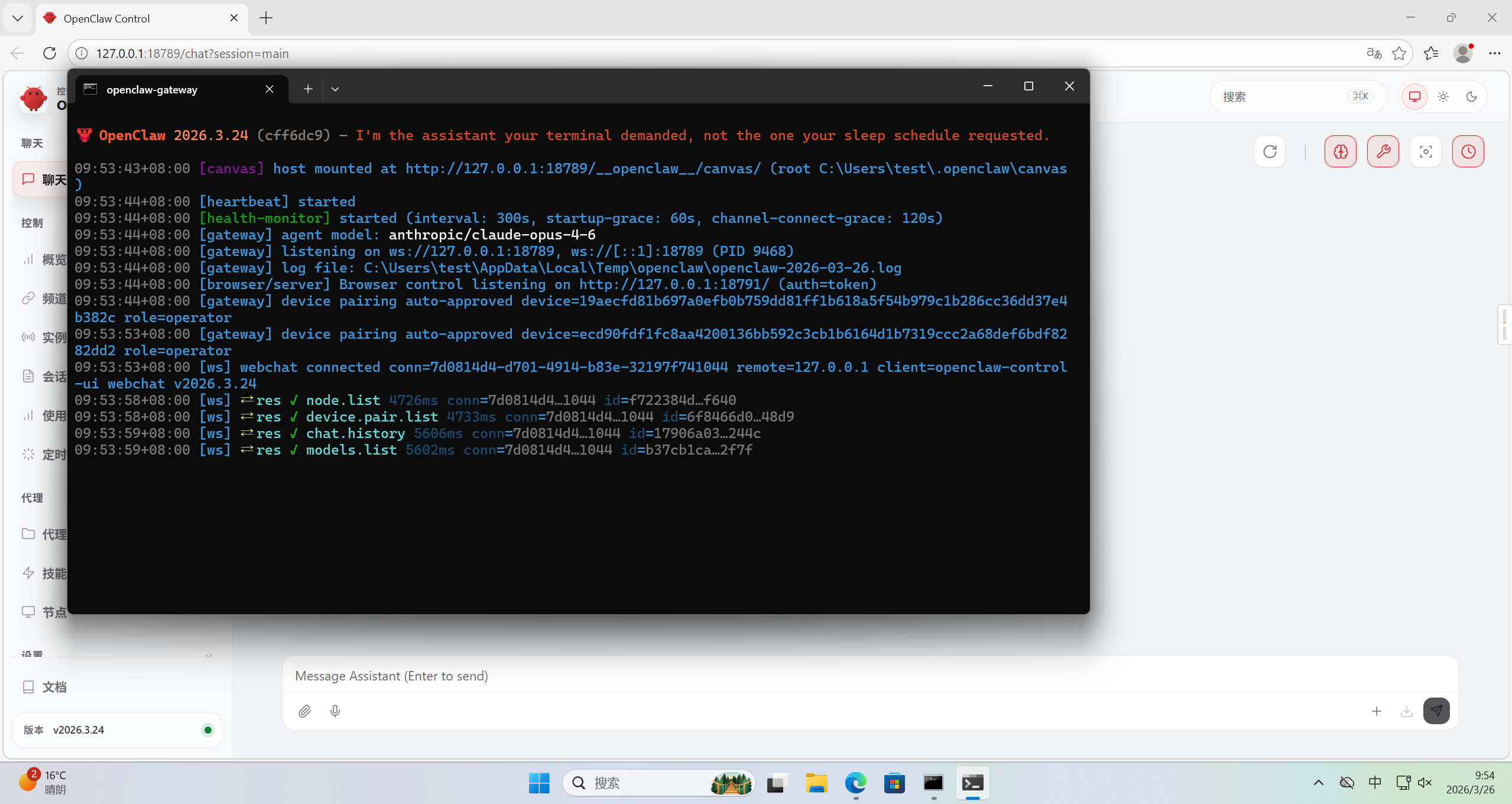Open browser settings and more menu

pos(1495,53)
